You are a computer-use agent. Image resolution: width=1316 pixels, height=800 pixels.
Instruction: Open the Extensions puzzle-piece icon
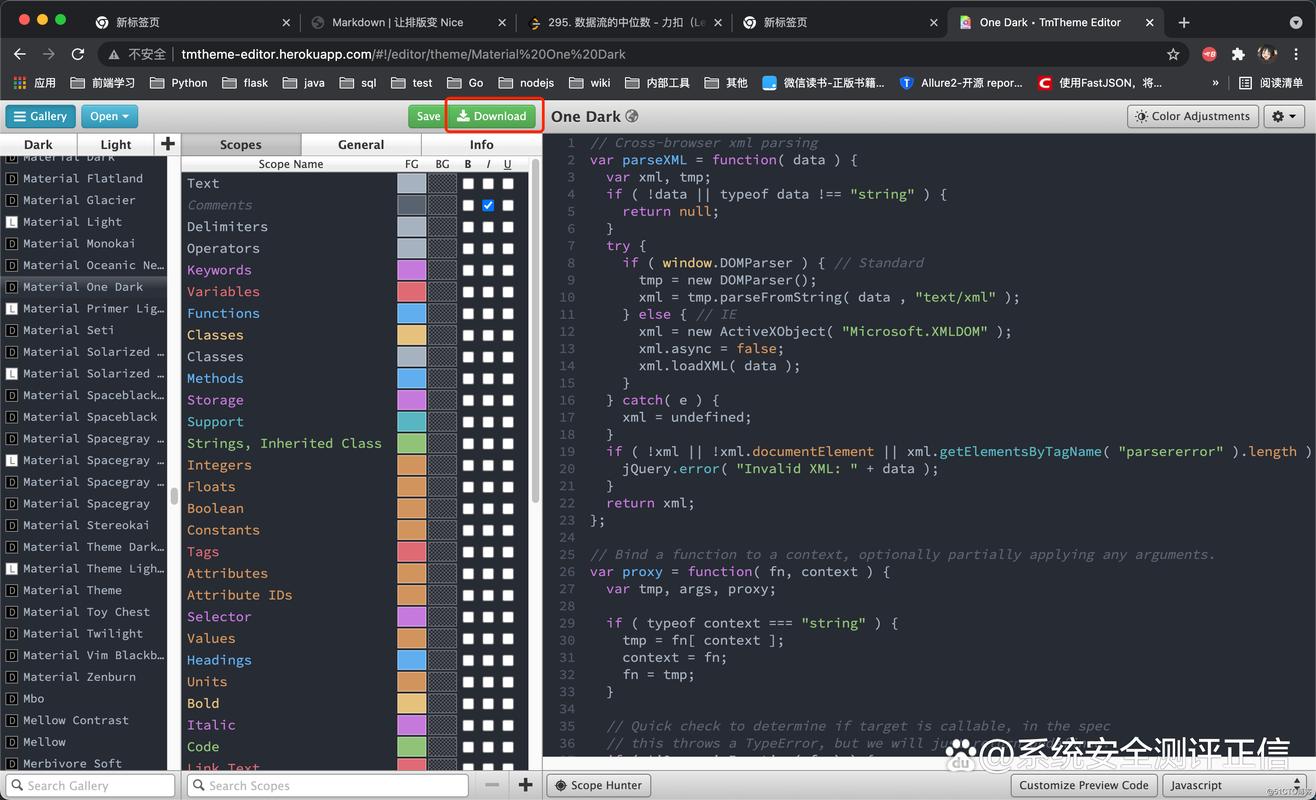[x=1238, y=54]
